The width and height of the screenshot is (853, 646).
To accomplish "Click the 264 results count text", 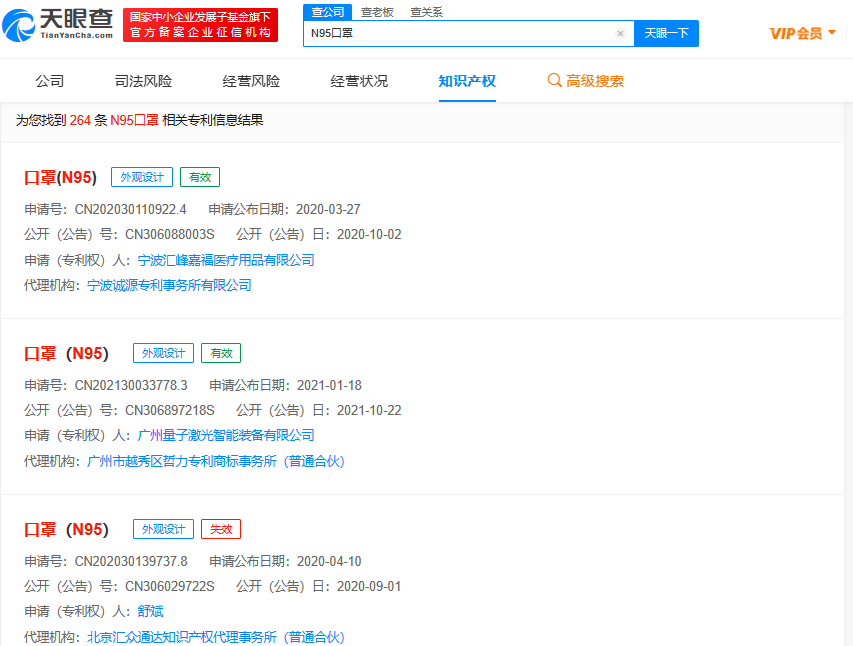I will pos(80,120).
